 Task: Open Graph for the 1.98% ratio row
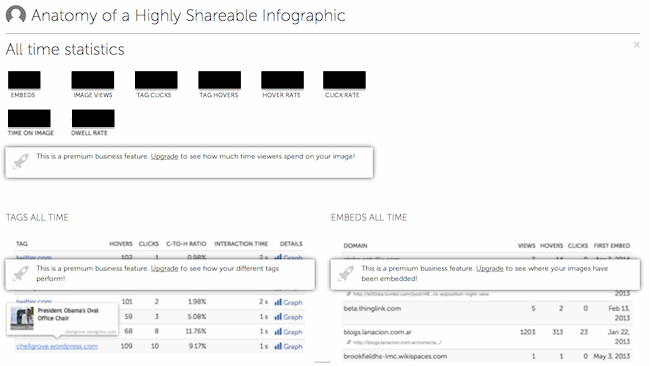coord(289,302)
